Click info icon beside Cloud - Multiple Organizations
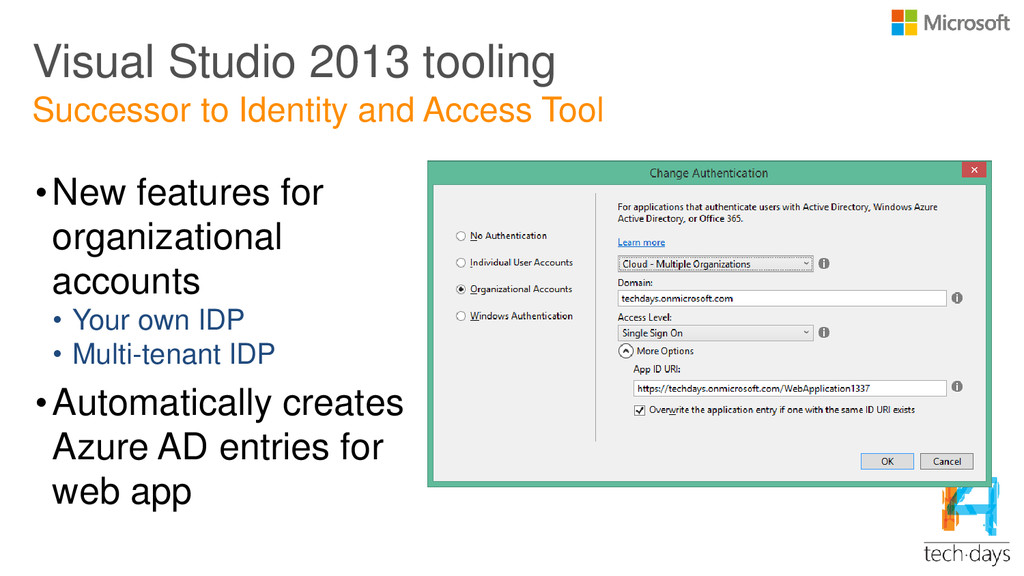 (824, 263)
